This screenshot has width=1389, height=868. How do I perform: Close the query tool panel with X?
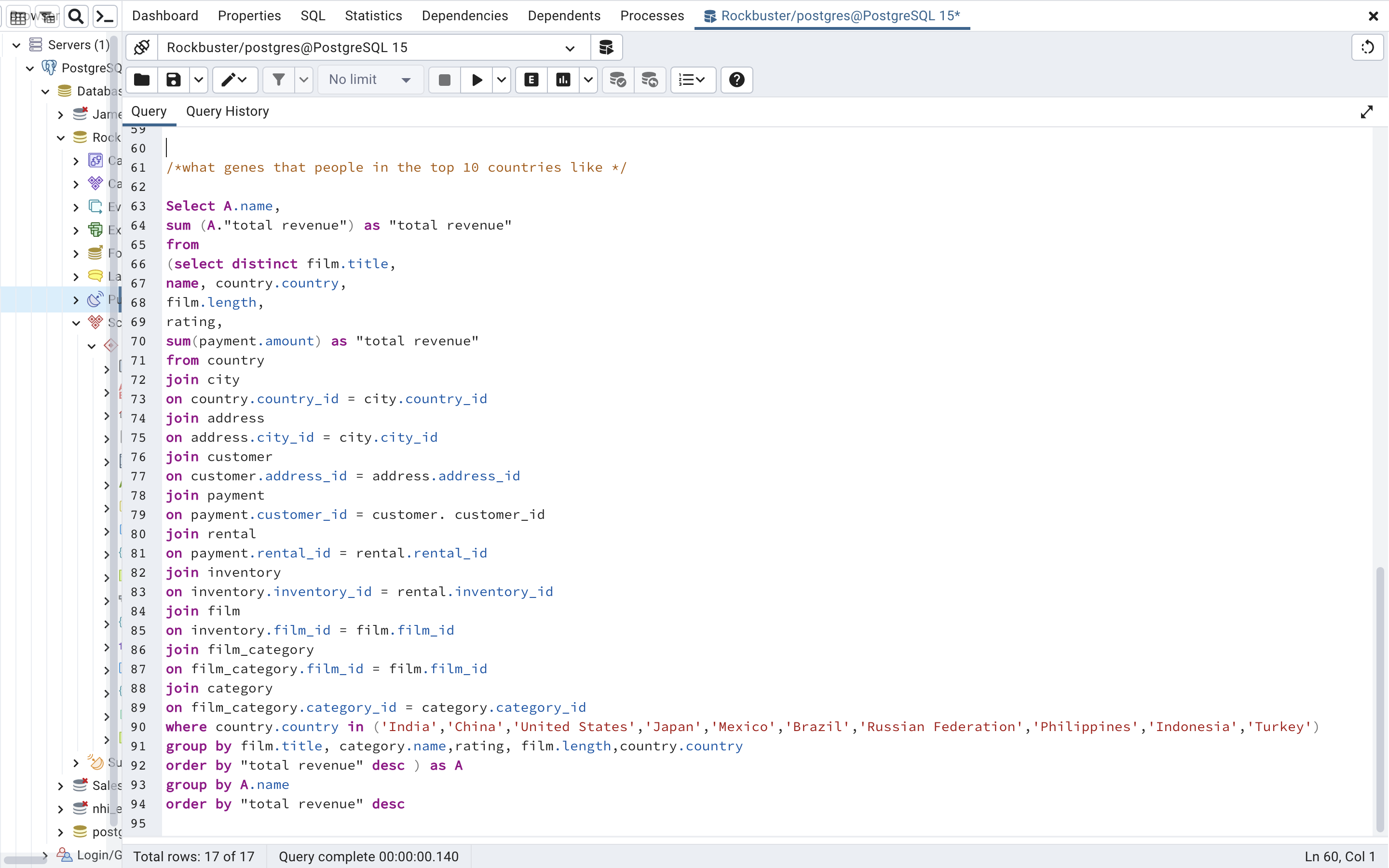point(1374,16)
